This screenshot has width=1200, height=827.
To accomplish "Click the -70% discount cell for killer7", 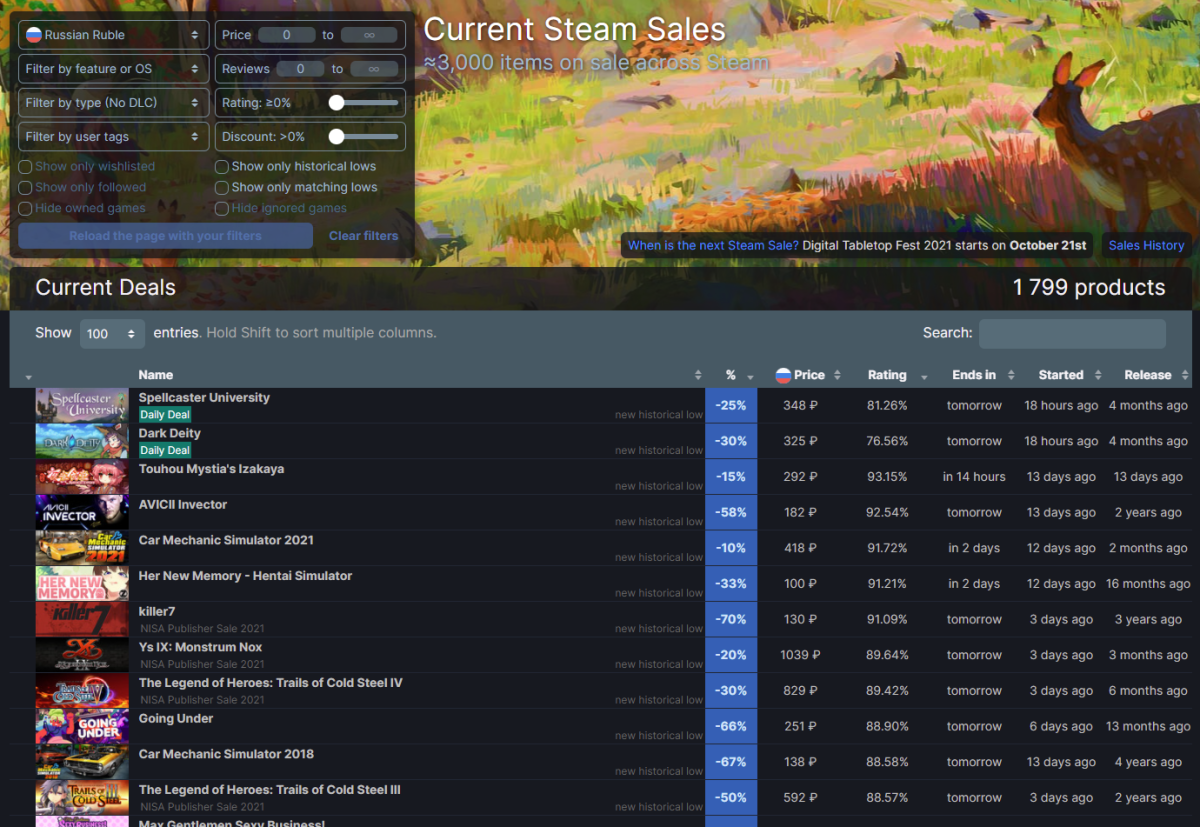I will (732, 620).
